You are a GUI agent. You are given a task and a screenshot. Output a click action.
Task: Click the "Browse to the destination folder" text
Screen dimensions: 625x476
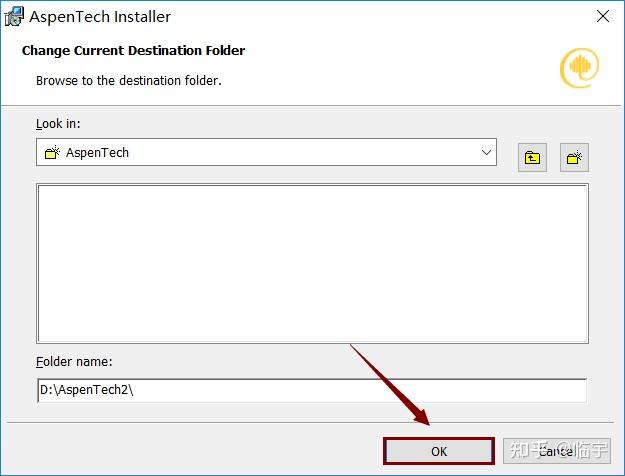pos(128,80)
